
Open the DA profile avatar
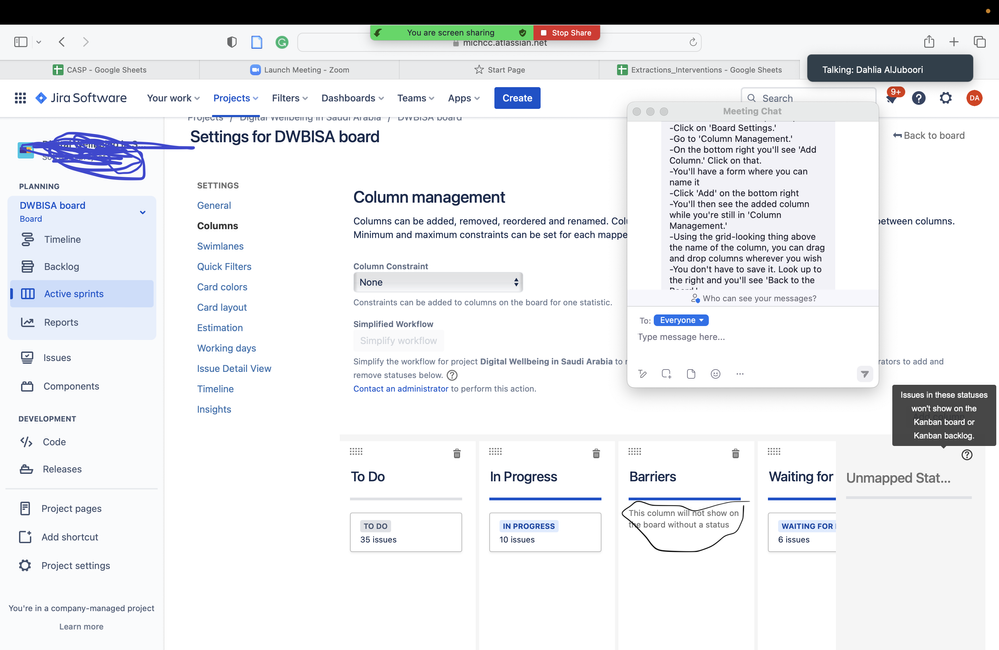click(x=974, y=98)
